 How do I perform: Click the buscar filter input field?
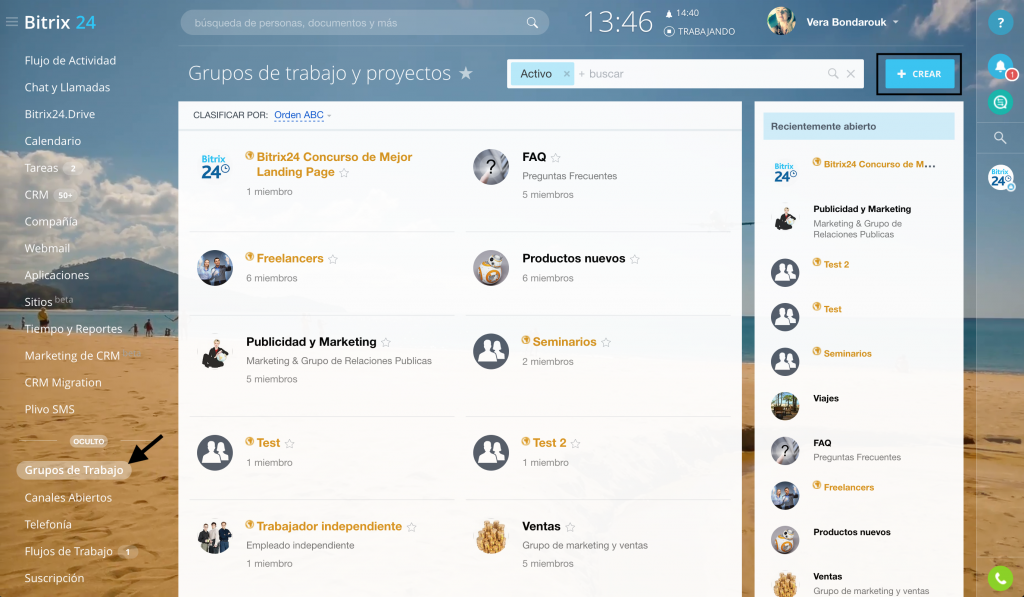[x=699, y=74]
